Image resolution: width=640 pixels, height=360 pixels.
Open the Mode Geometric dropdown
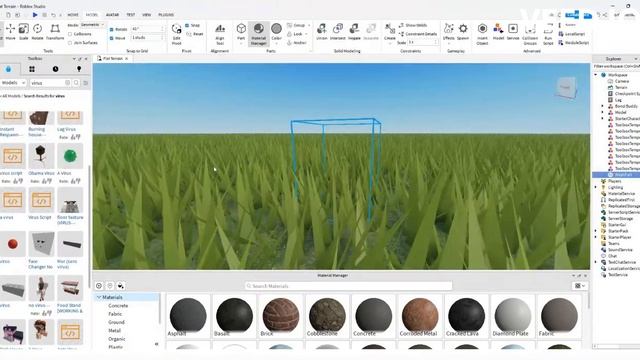pos(92,25)
